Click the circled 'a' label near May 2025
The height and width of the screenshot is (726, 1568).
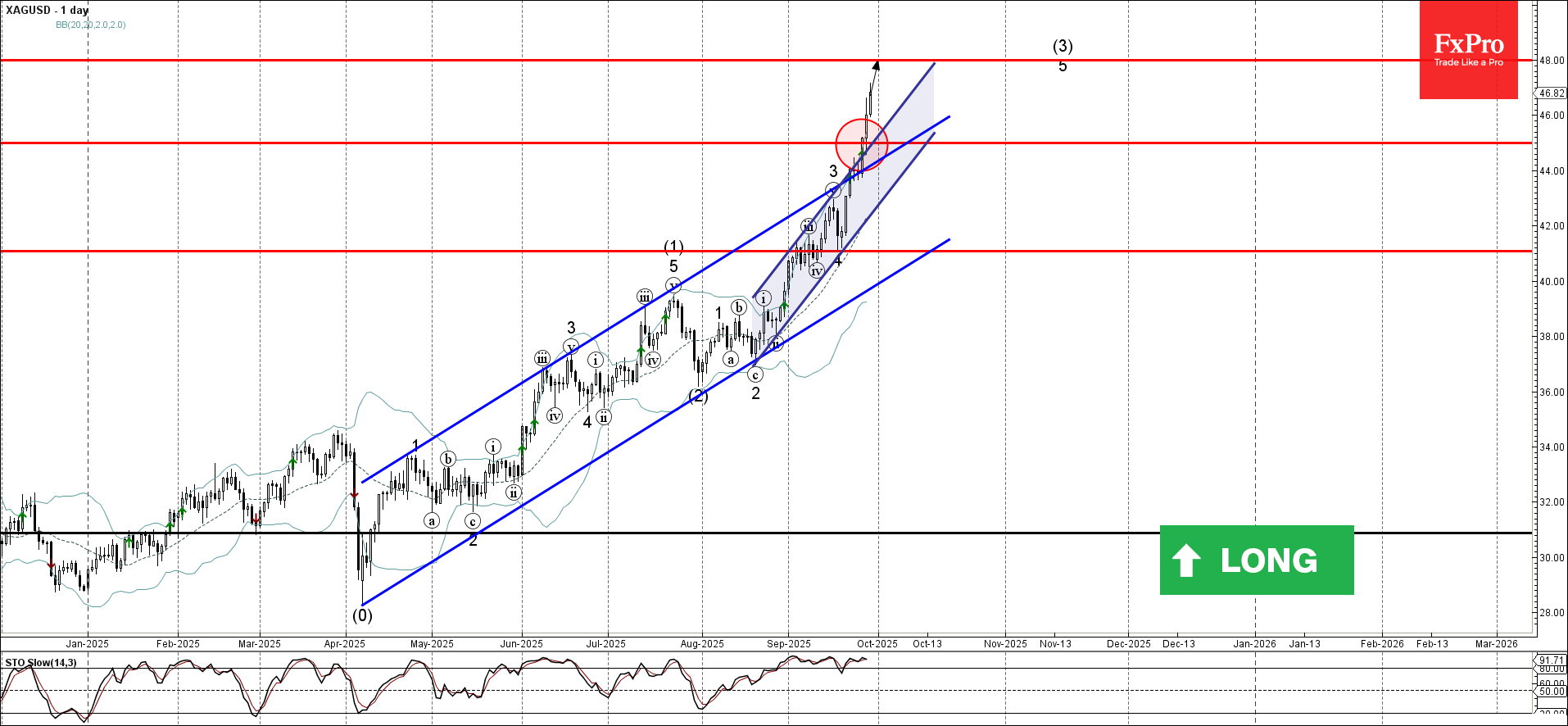coord(432,520)
